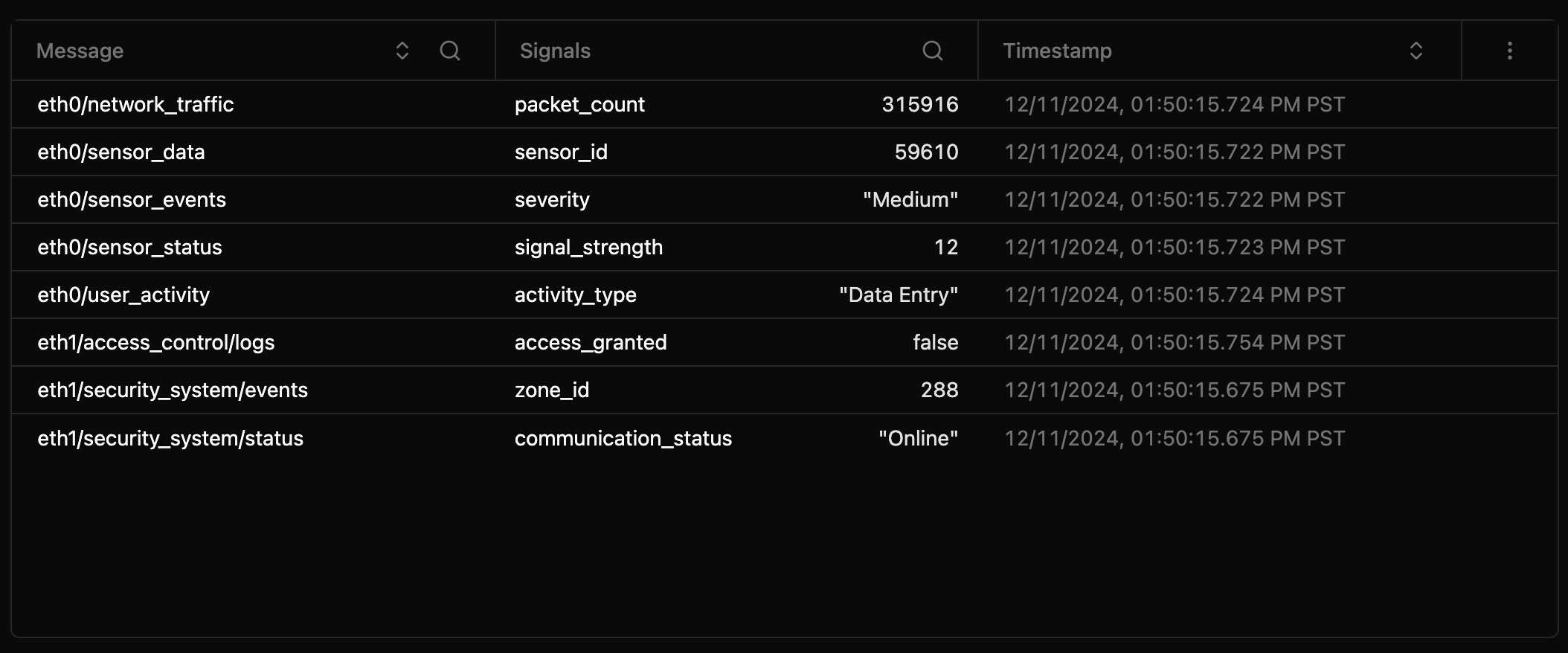Screen dimensions: 1568x653
Task: Open the three-dot table options menu
Action: click(1509, 51)
